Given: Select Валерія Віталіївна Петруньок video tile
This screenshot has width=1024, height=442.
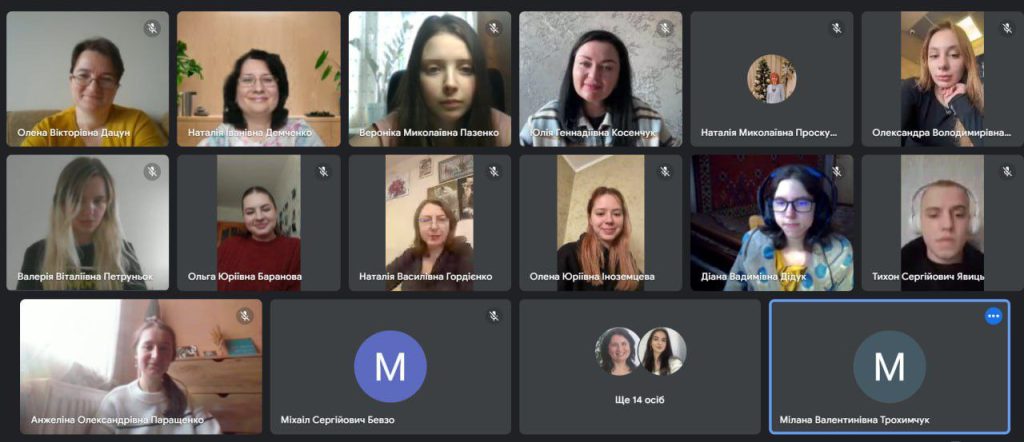Looking at the screenshot, I should [88, 223].
